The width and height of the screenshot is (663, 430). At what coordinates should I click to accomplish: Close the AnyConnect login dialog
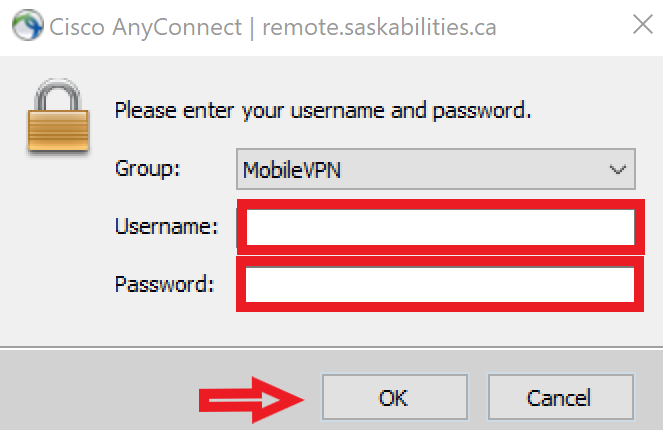pos(643,24)
